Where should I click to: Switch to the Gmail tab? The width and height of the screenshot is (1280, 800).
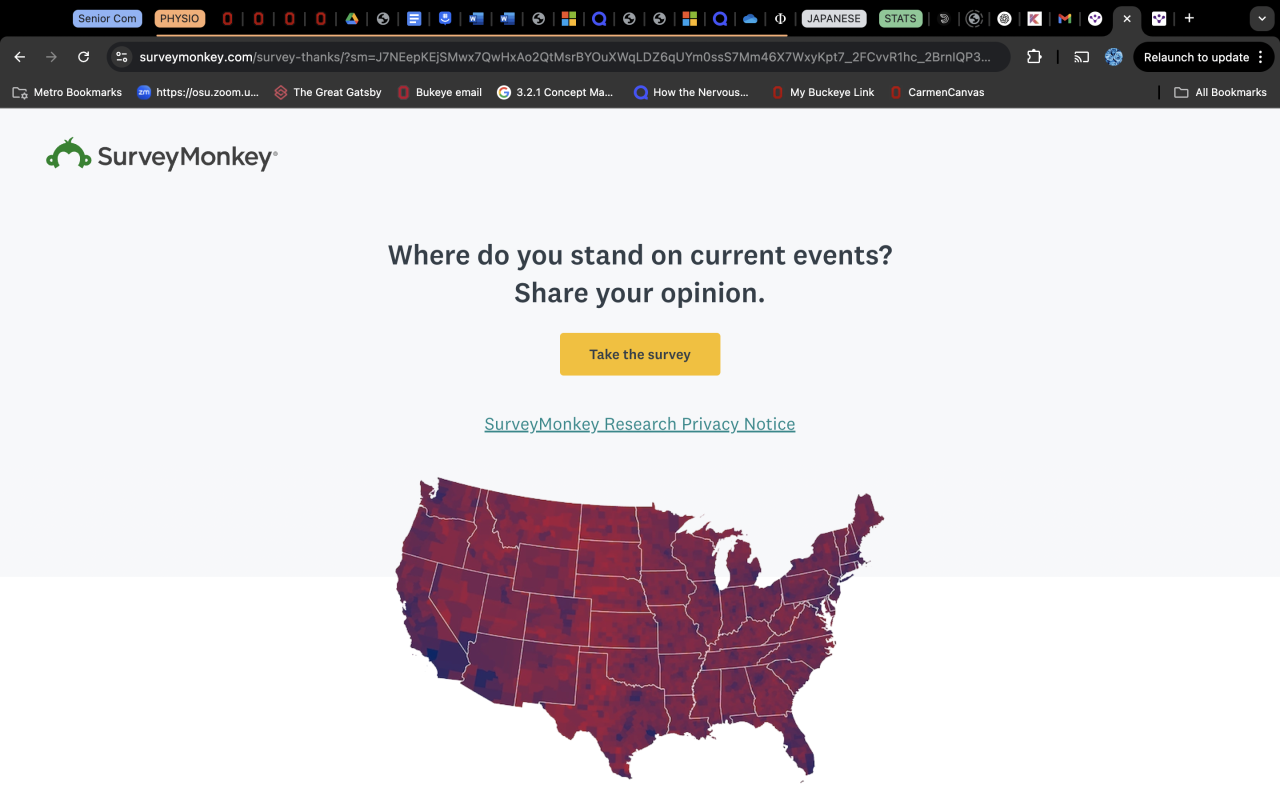(1065, 18)
